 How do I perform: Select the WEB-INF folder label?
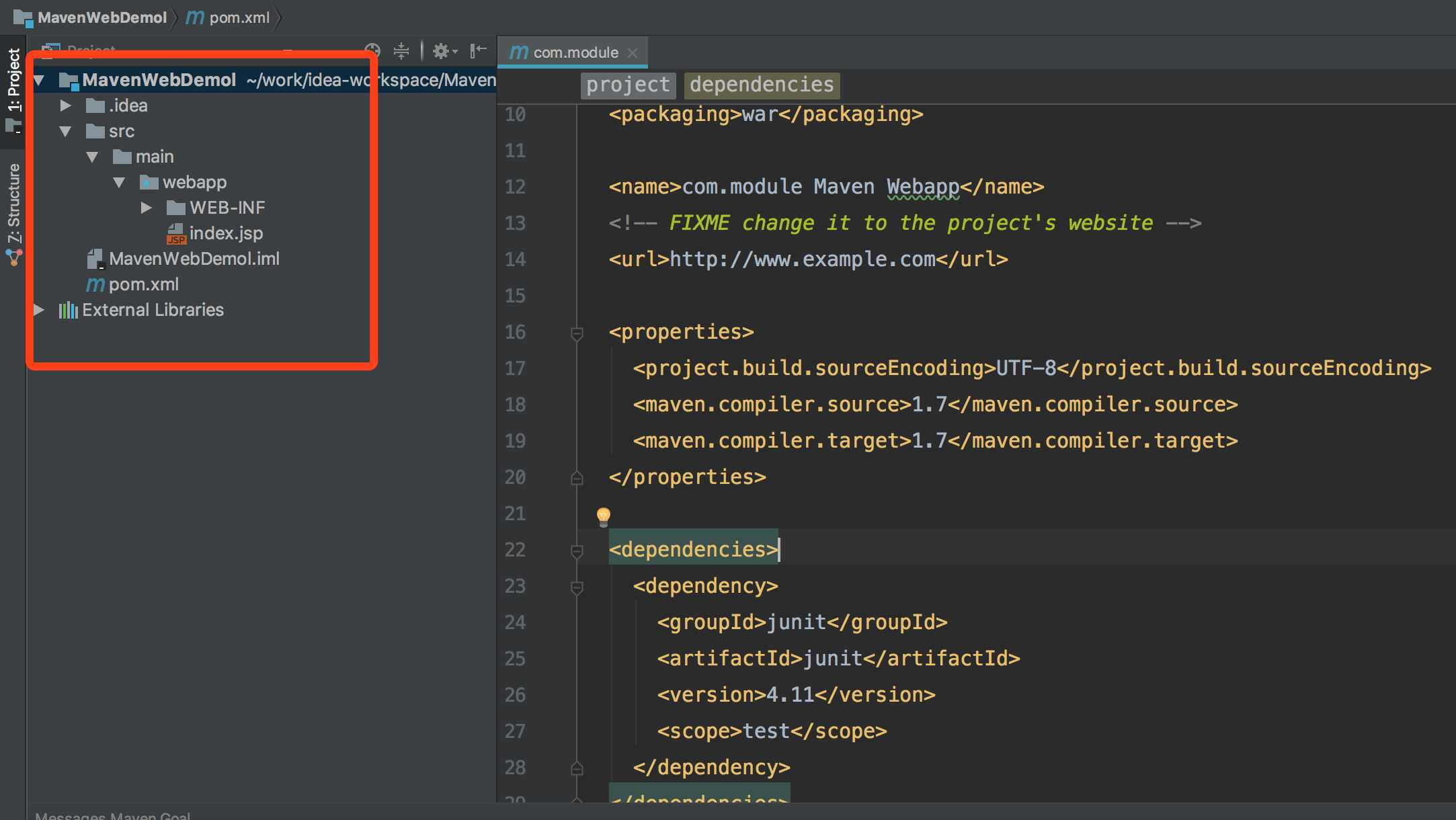227,208
